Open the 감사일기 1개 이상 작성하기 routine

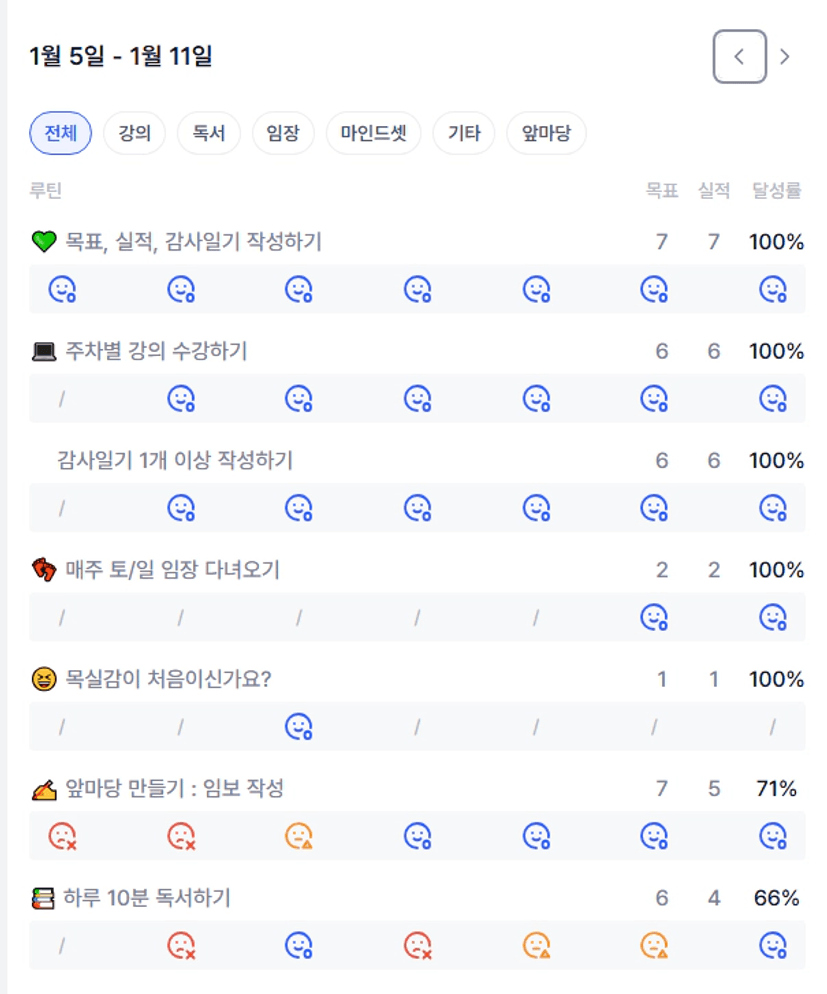175,460
